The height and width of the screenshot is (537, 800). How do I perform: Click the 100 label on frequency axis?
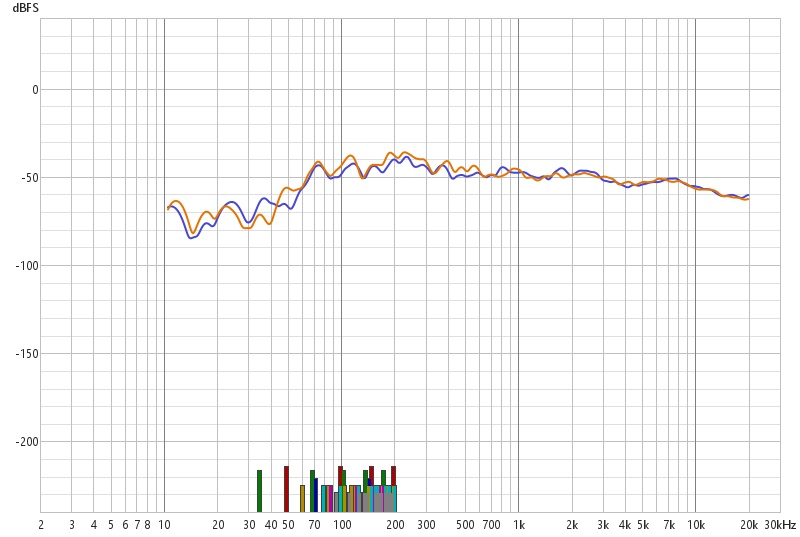(341, 524)
